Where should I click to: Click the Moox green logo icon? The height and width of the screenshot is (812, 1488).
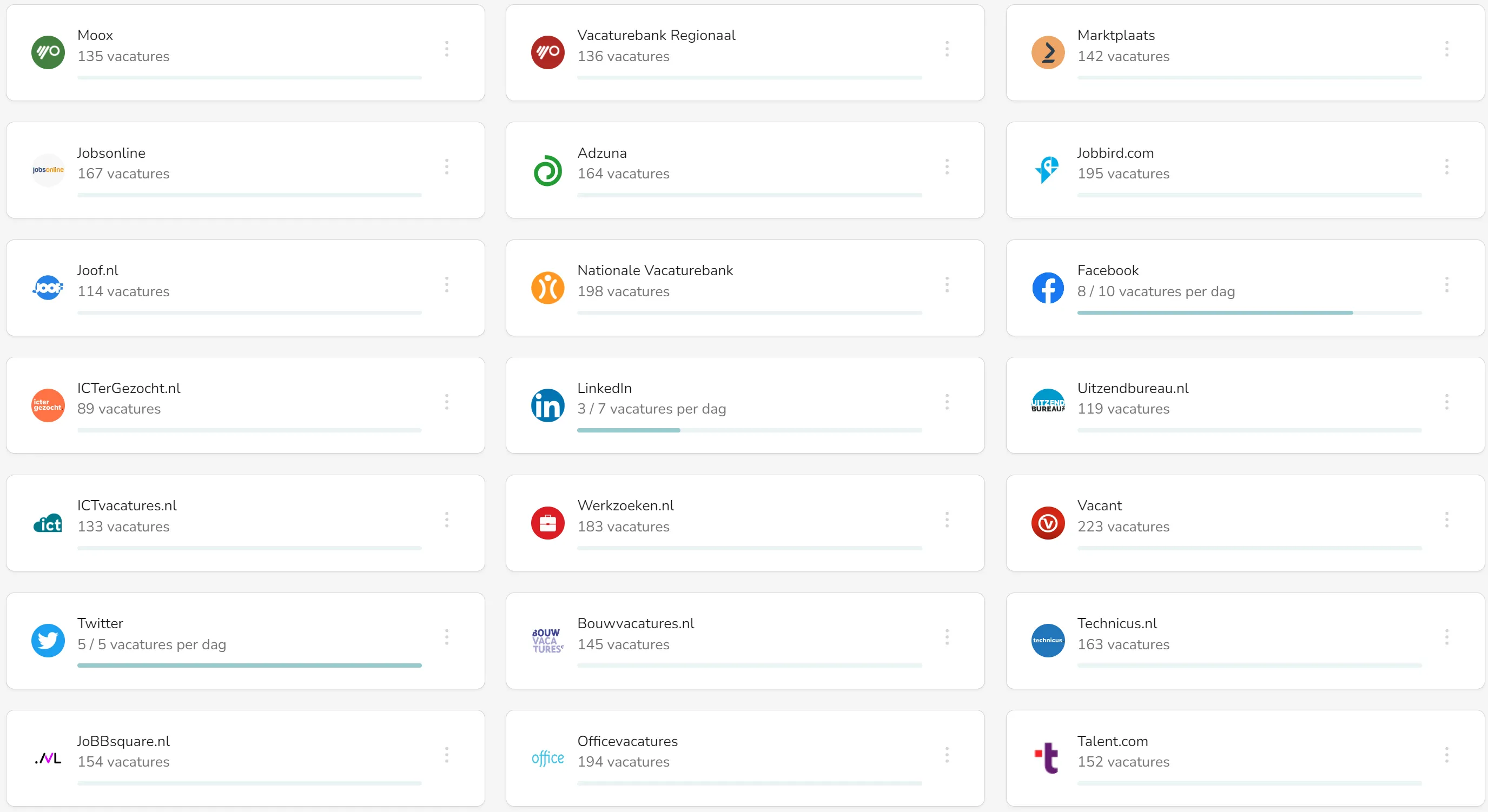(48, 52)
